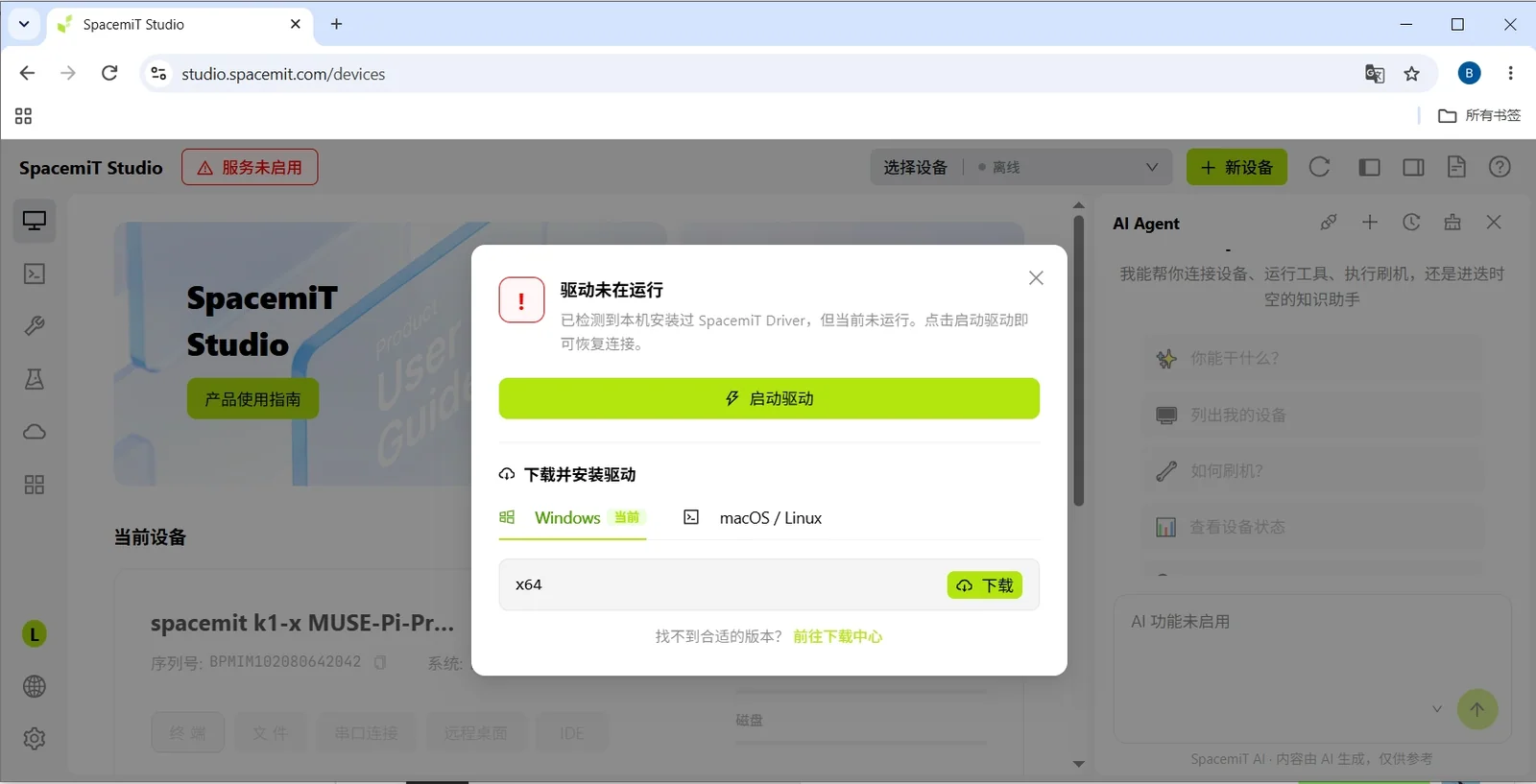Screen dimensions: 1536x784
Task: Select the Windows driver tab
Action: [572, 518]
